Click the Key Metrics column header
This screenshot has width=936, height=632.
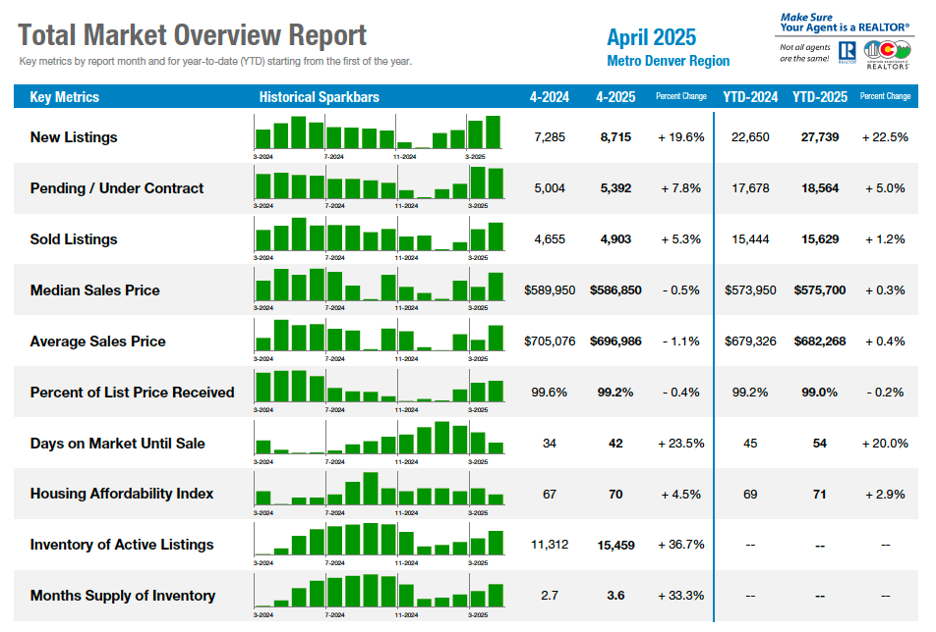65,97
